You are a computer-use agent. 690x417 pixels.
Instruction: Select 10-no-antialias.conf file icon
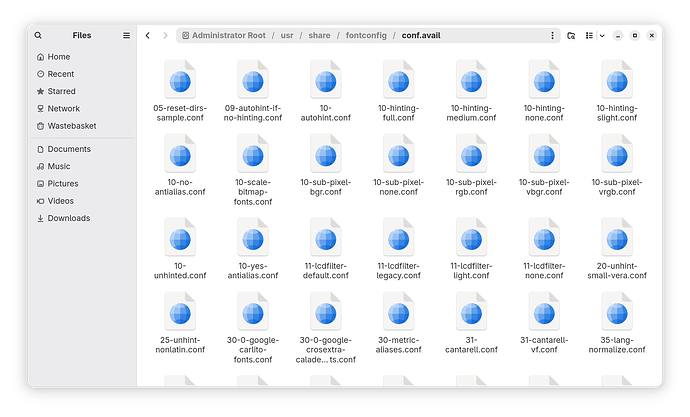pos(180,154)
